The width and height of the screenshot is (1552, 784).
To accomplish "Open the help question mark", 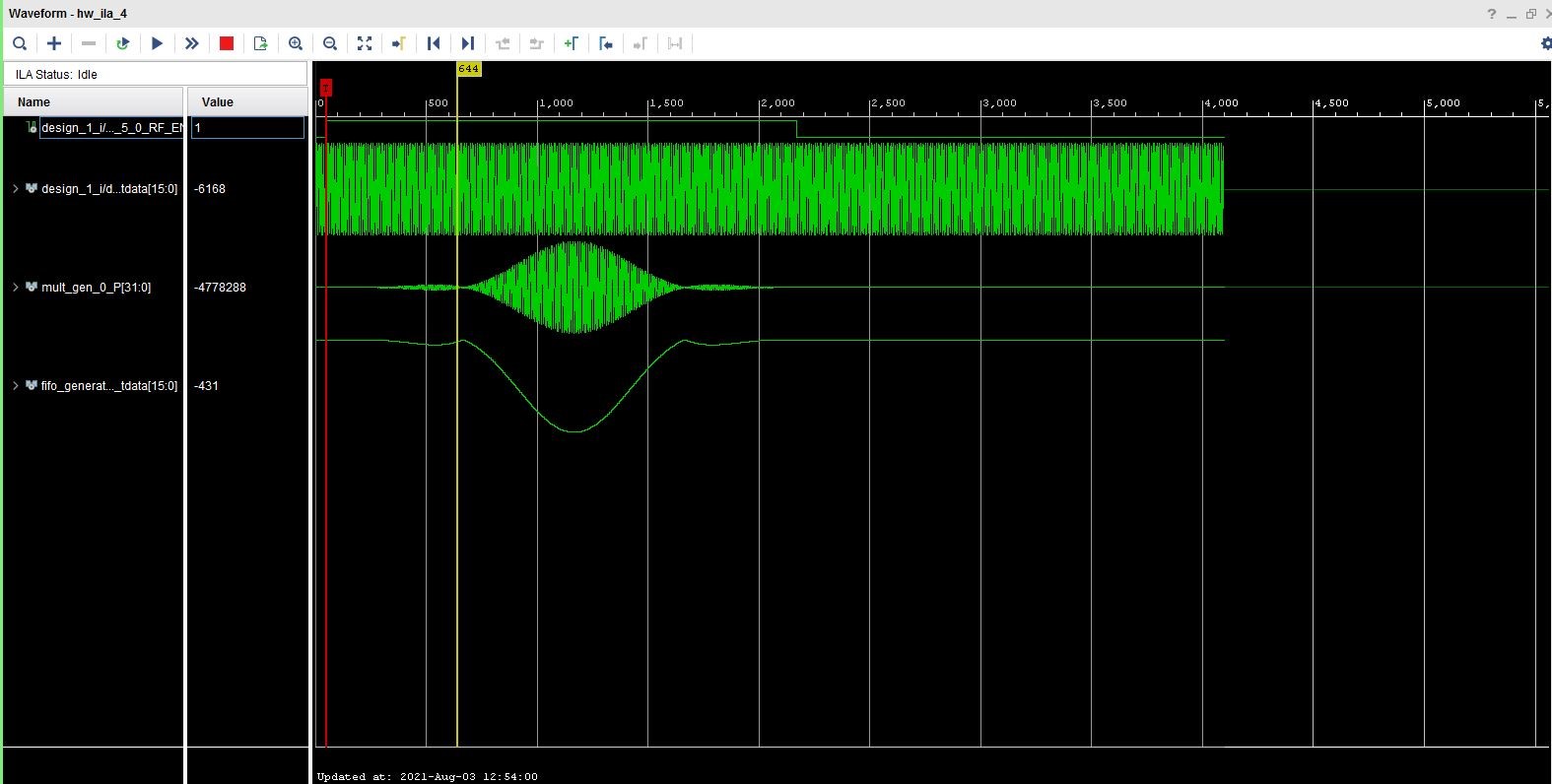I will pyautogui.click(x=1492, y=14).
